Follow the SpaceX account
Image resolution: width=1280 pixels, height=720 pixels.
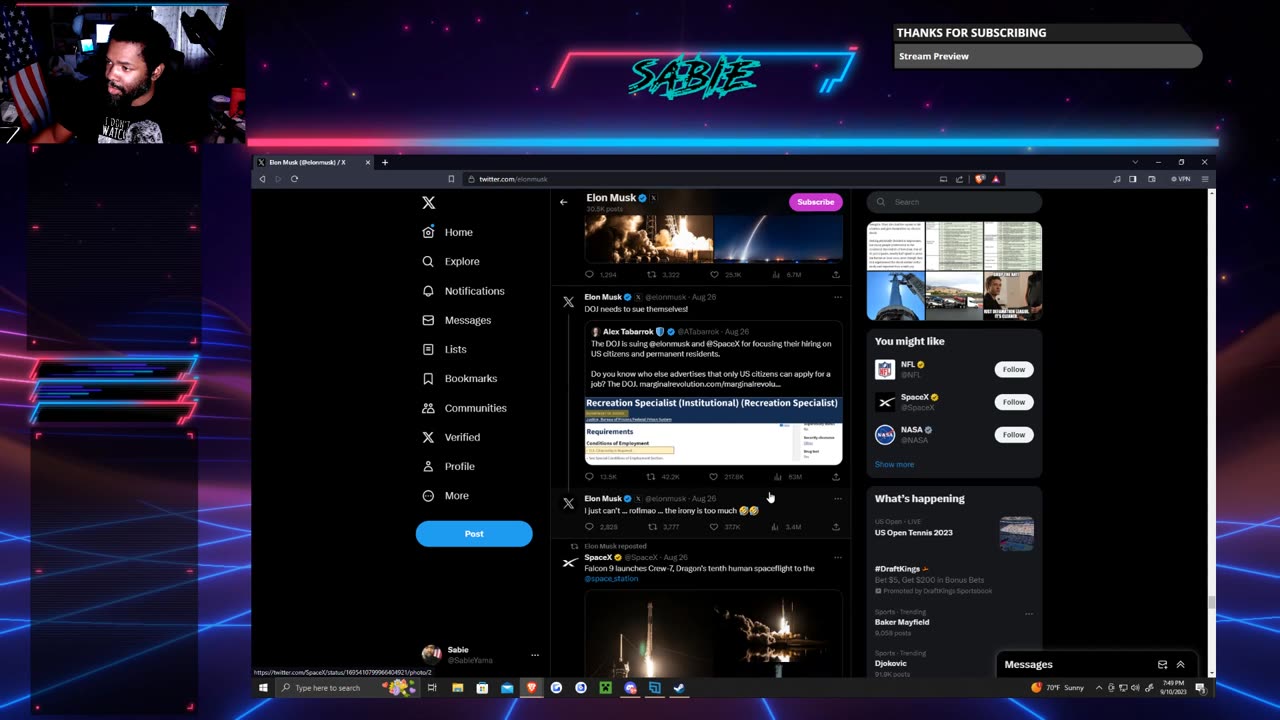click(x=1013, y=402)
